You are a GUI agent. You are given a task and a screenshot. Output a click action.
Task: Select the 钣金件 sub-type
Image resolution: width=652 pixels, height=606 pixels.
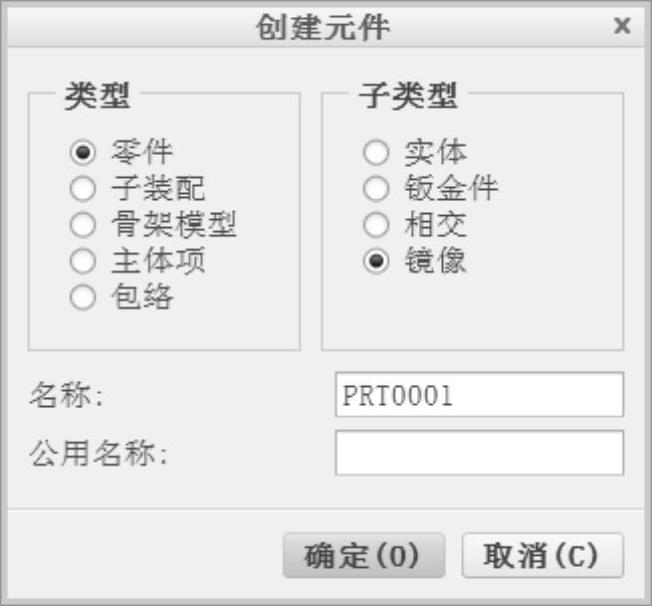[376, 189]
